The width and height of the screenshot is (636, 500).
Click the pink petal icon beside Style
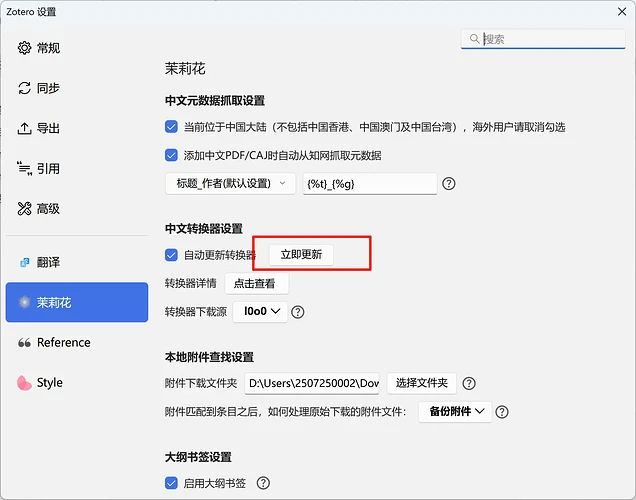click(x=24, y=382)
